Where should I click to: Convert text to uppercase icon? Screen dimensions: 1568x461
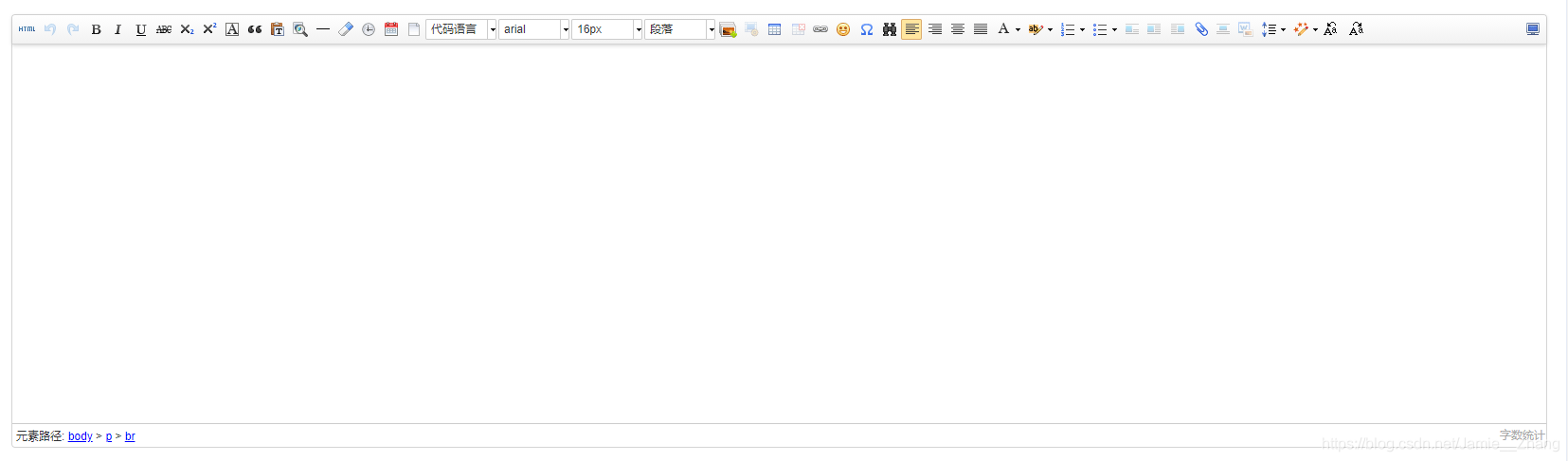coord(1331,29)
